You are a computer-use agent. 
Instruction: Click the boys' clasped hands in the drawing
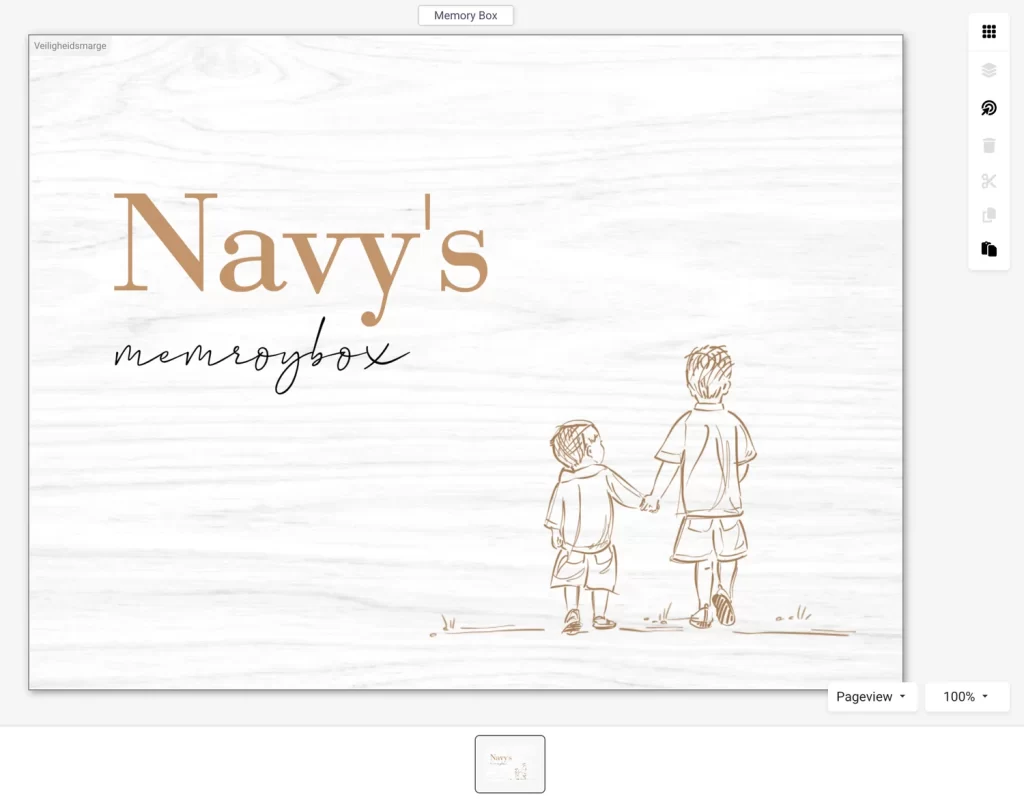650,503
